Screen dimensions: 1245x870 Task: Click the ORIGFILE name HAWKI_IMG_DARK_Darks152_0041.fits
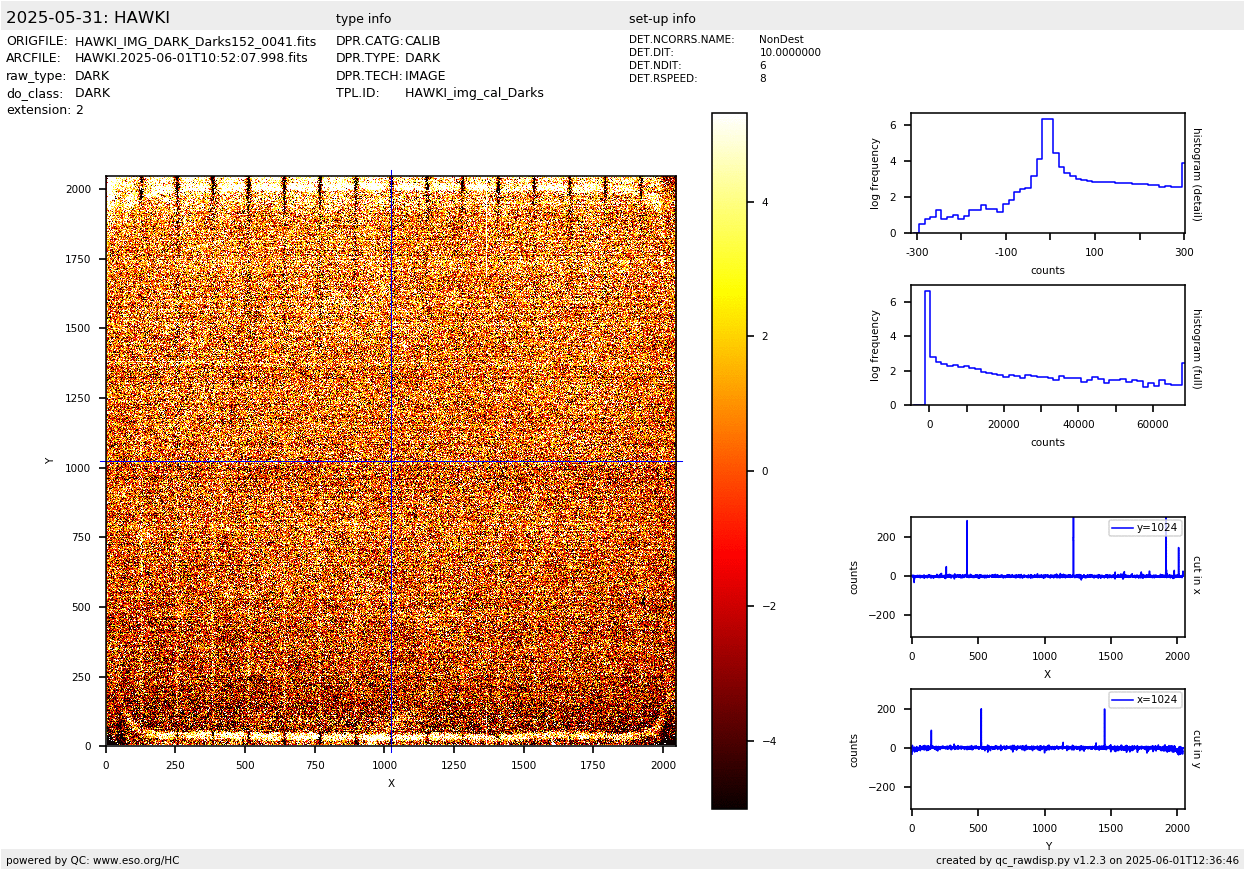click(195, 42)
